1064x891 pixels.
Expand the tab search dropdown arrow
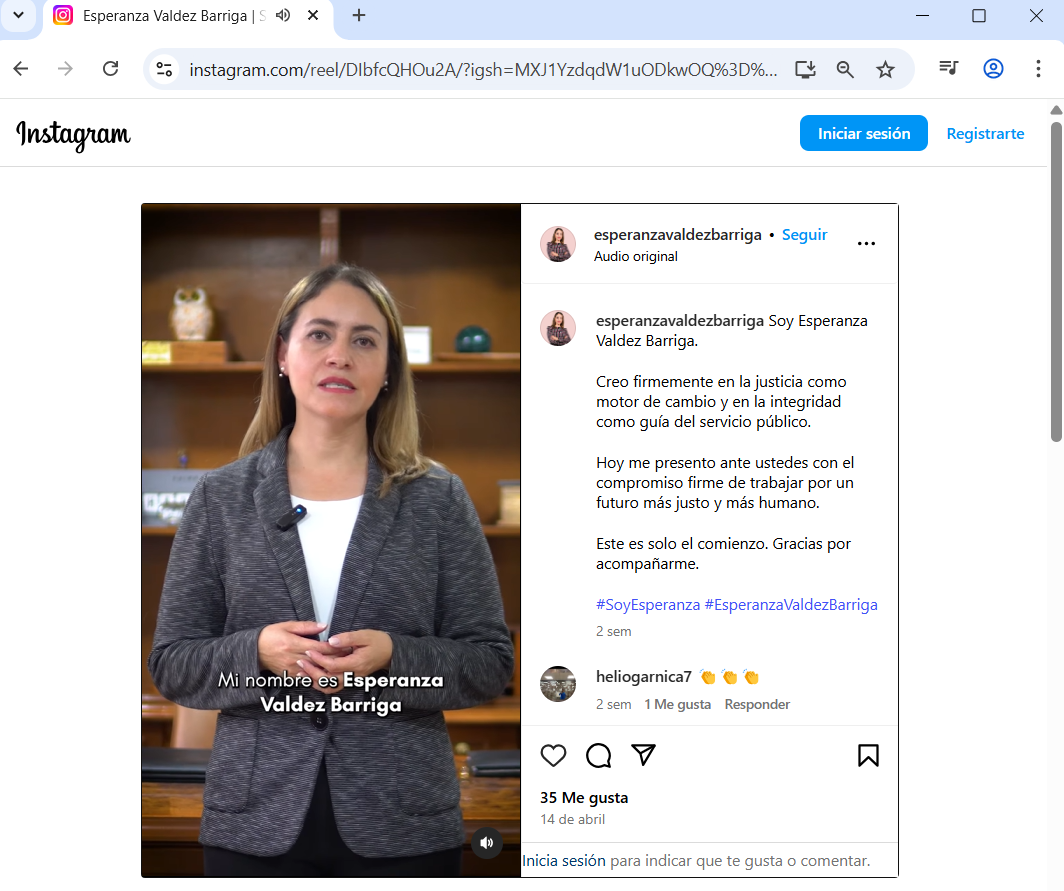point(18,15)
